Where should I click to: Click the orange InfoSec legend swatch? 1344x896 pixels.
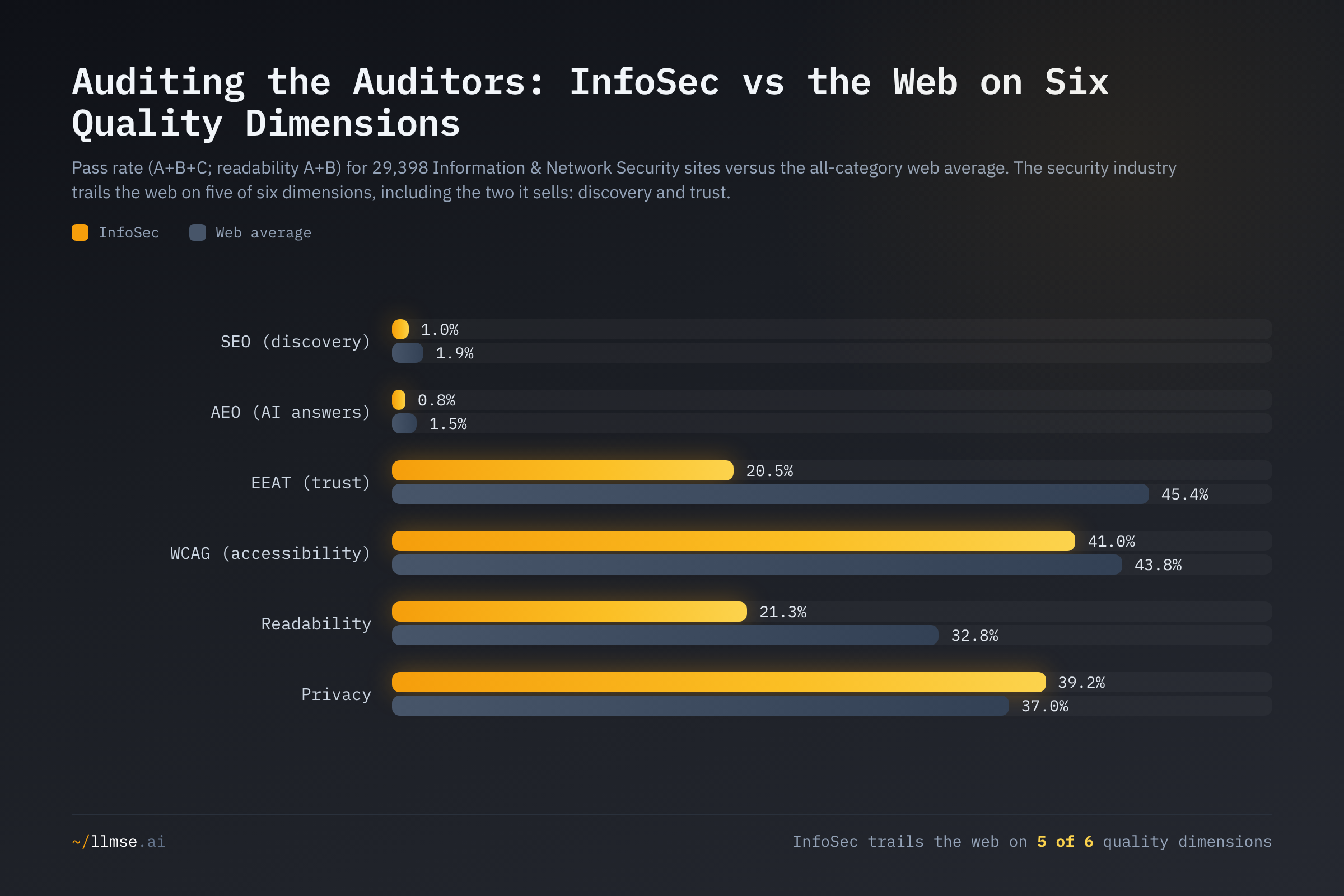[x=80, y=232]
